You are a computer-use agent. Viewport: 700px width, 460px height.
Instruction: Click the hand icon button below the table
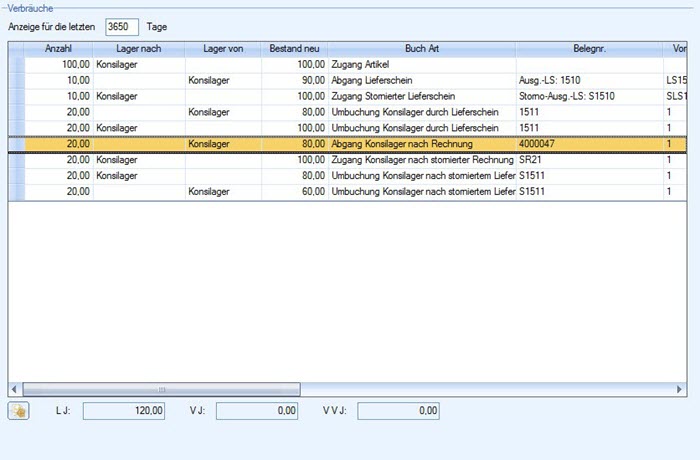point(19,410)
